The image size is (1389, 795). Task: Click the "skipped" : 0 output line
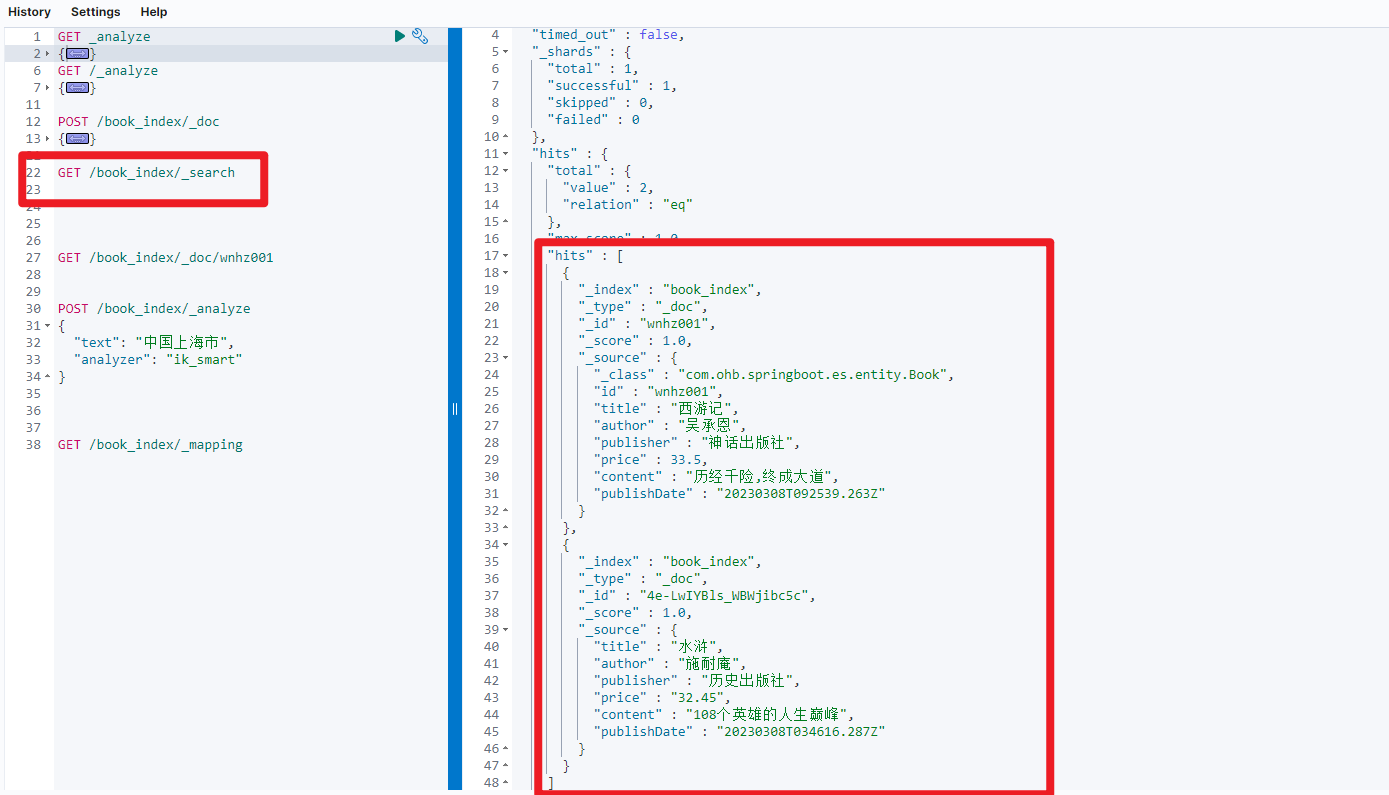point(601,102)
